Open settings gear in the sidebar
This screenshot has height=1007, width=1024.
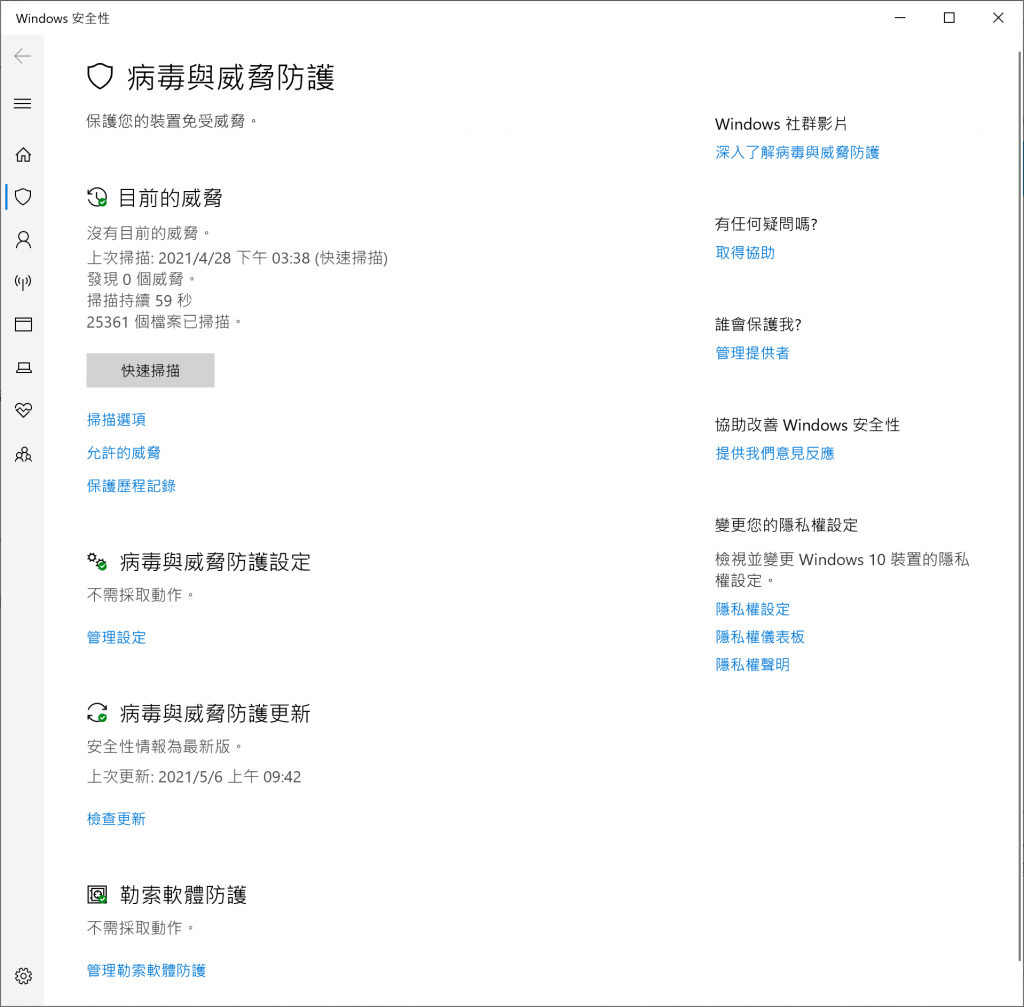(x=24, y=976)
